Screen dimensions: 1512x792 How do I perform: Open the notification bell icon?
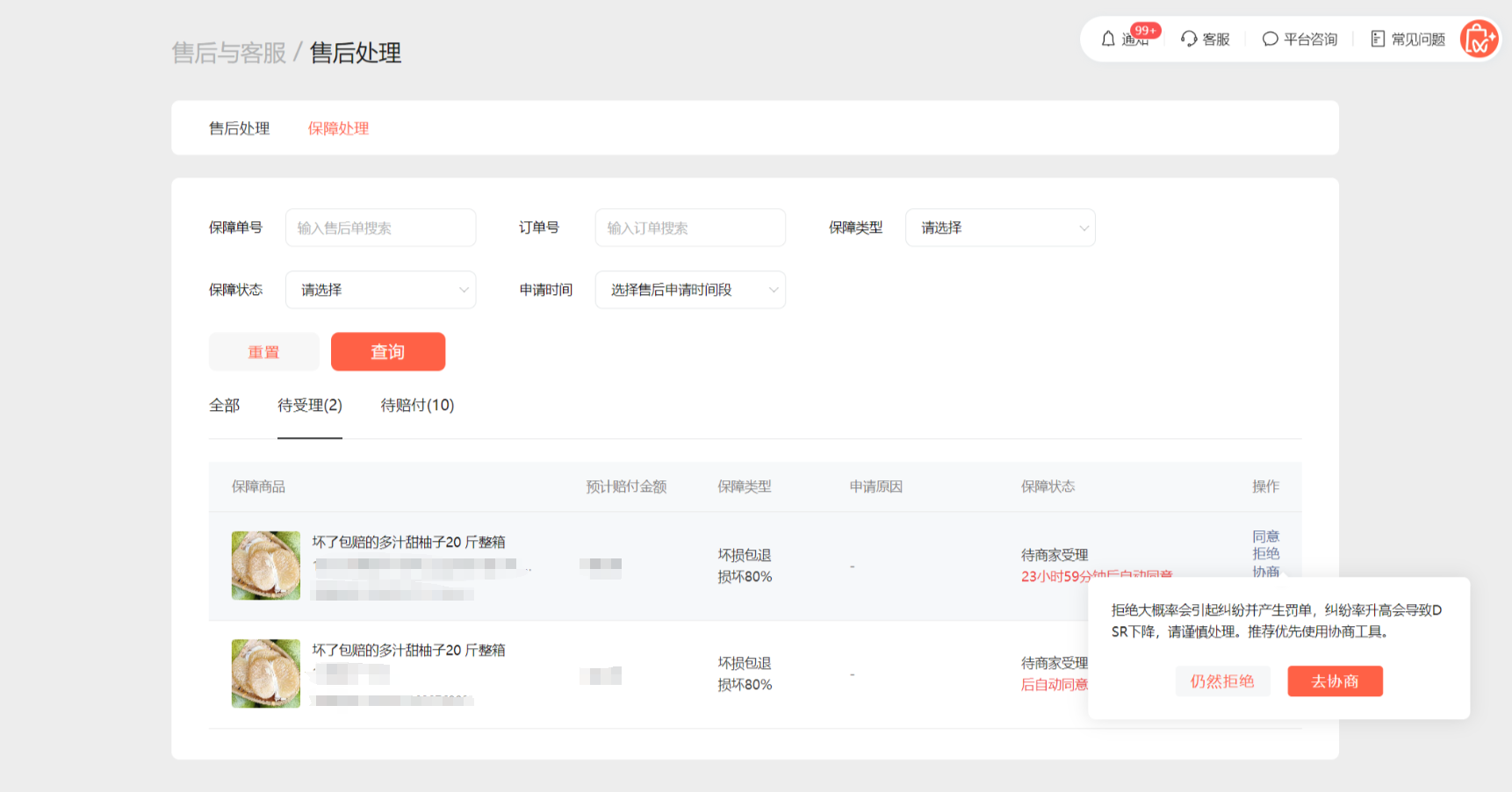(x=1109, y=39)
